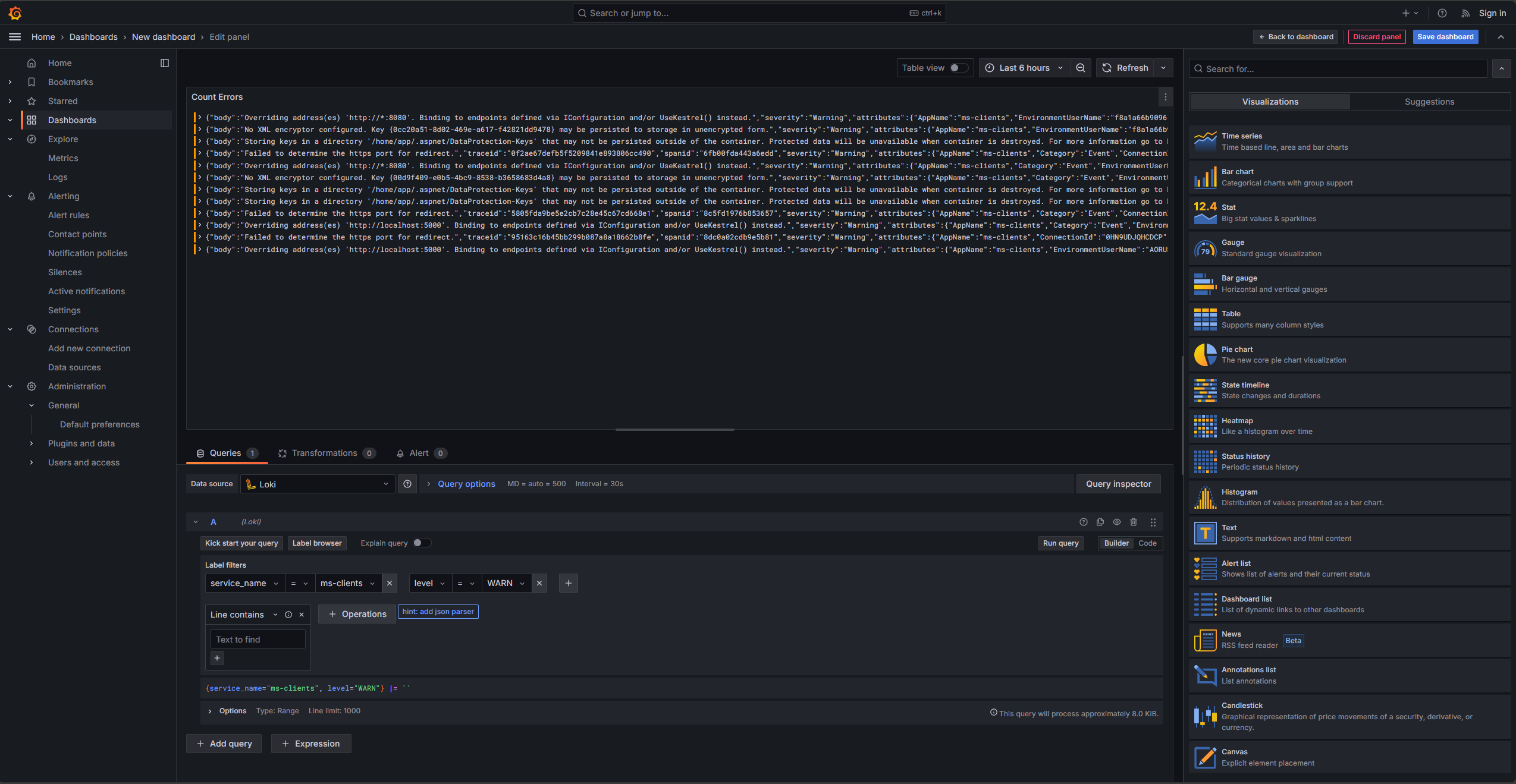This screenshot has height=784, width=1516.
Task: Open the query A help icon
Action: pyautogui.click(x=1084, y=522)
